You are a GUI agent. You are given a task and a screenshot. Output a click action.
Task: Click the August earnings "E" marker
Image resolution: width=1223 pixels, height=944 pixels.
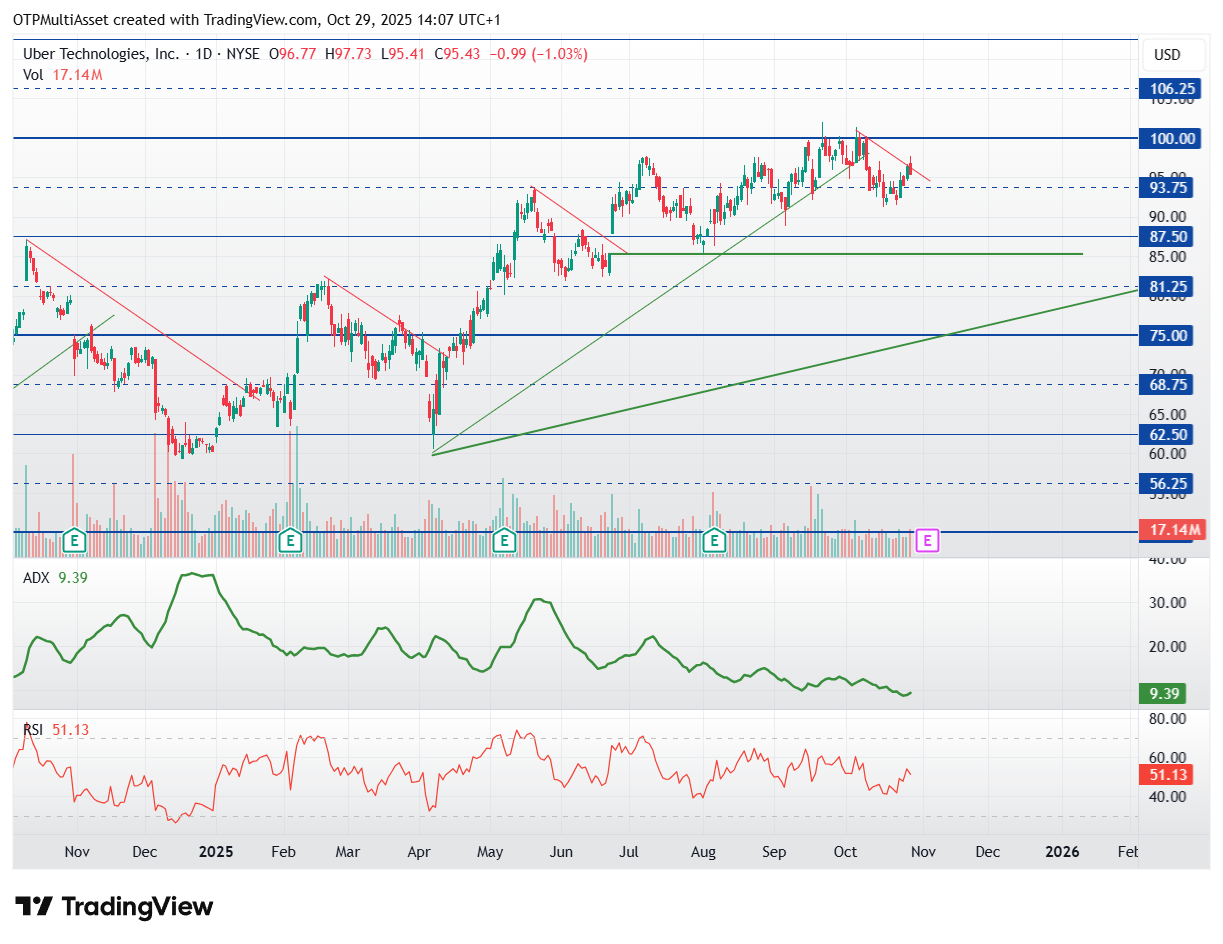tap(714, 541)
